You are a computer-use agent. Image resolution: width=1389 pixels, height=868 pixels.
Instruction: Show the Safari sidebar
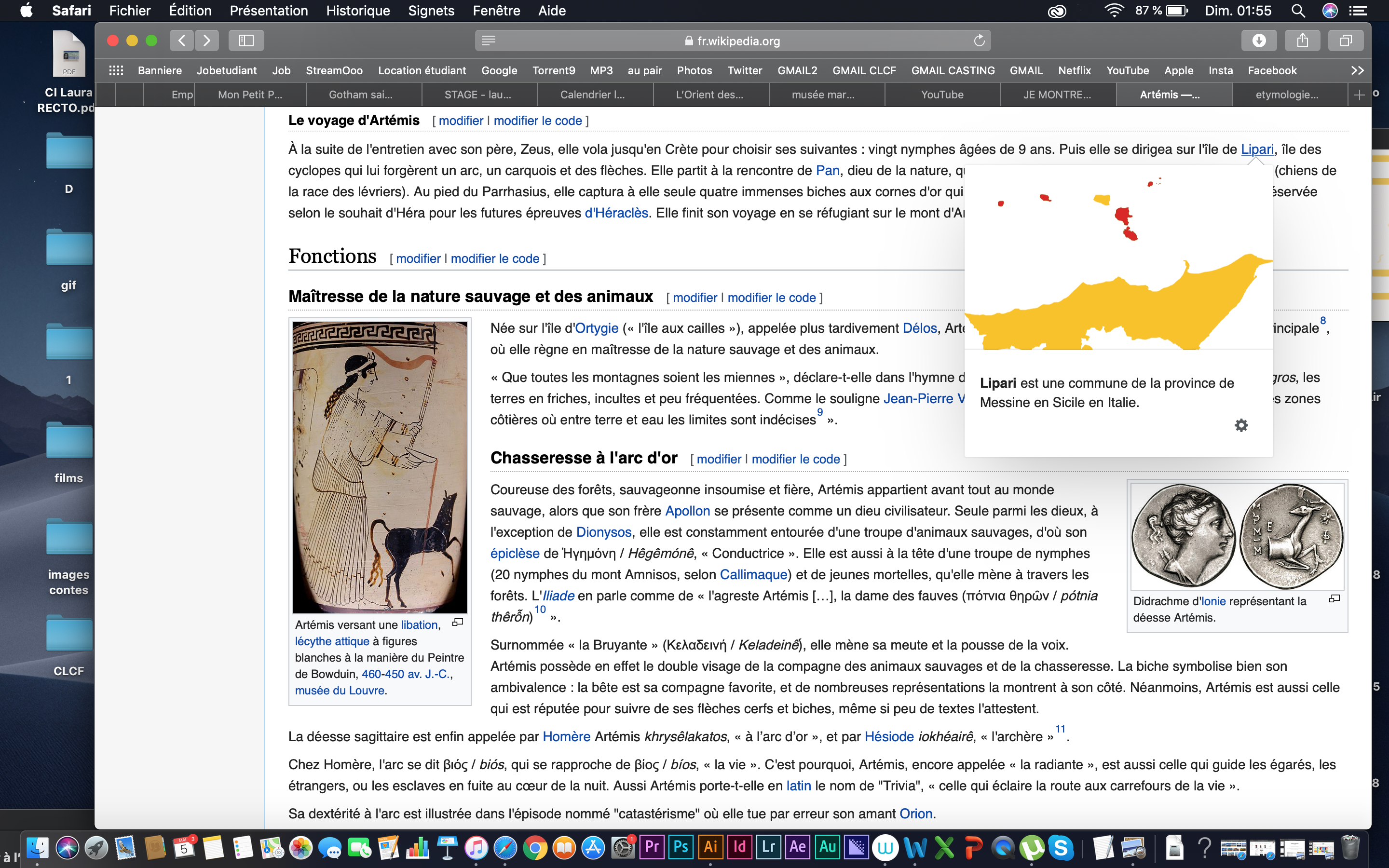pyautogui.click(x=246, y=40)
